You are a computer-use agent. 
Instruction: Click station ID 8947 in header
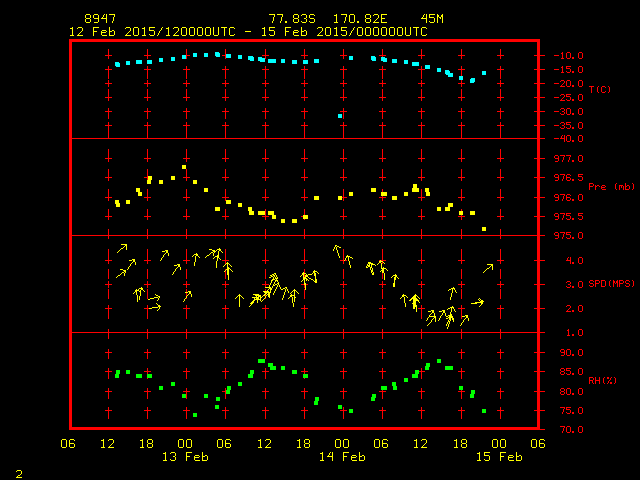click(98, 19)
